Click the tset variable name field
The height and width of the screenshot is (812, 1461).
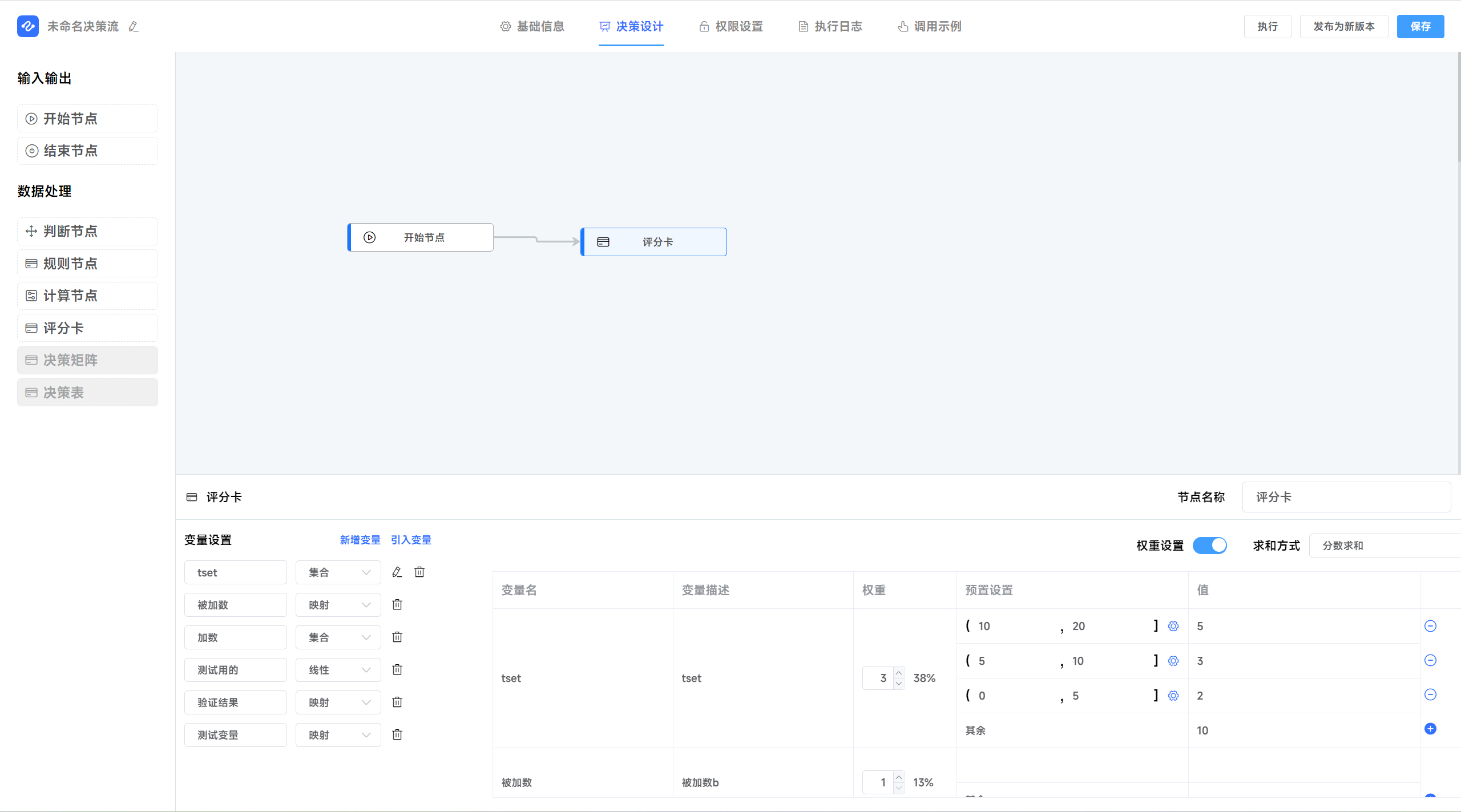[x=236, y=572]
